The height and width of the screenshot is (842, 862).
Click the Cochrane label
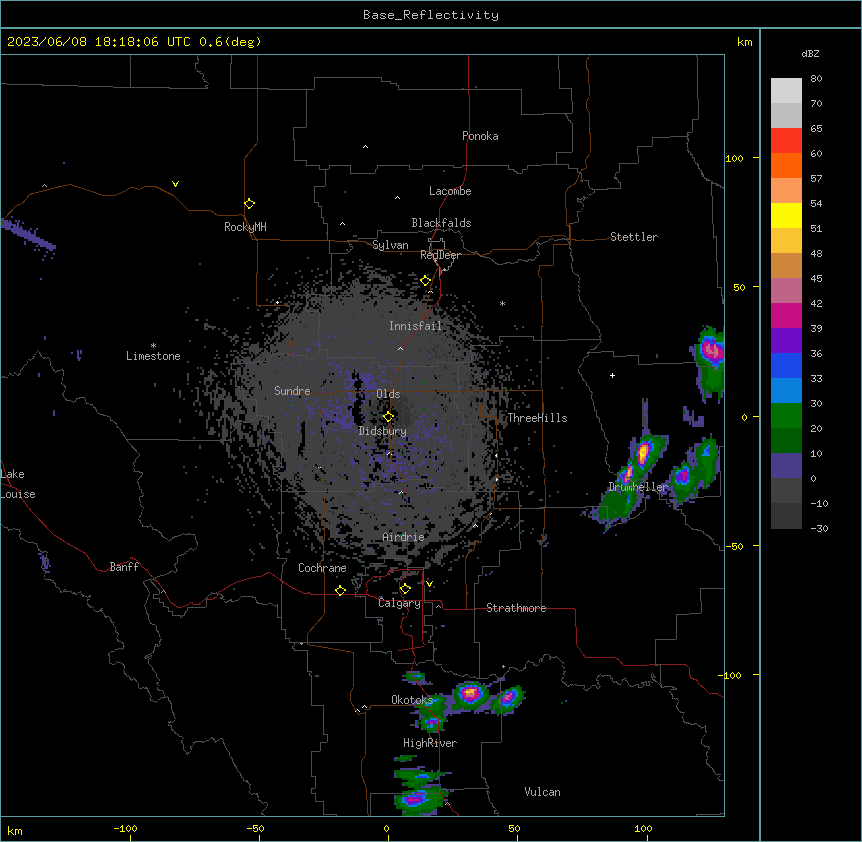click(x=322, y=568)
